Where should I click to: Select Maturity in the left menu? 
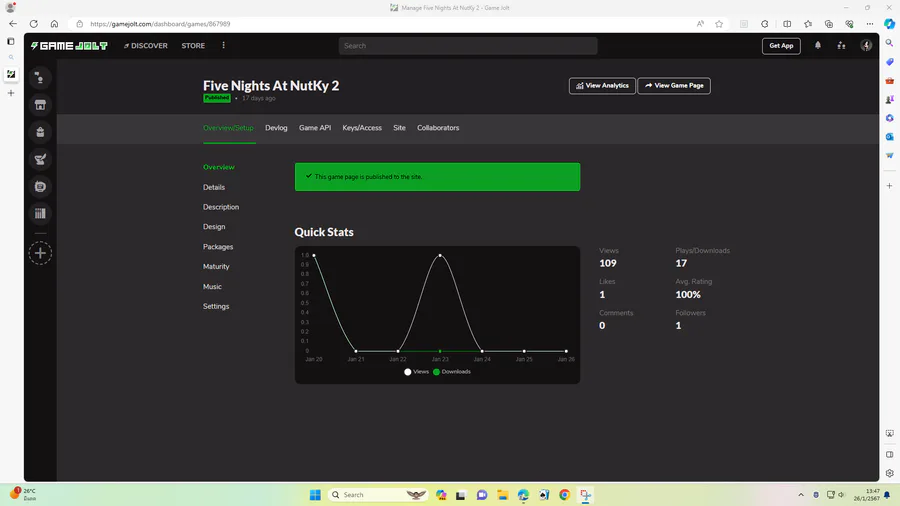tap(216, 266)
